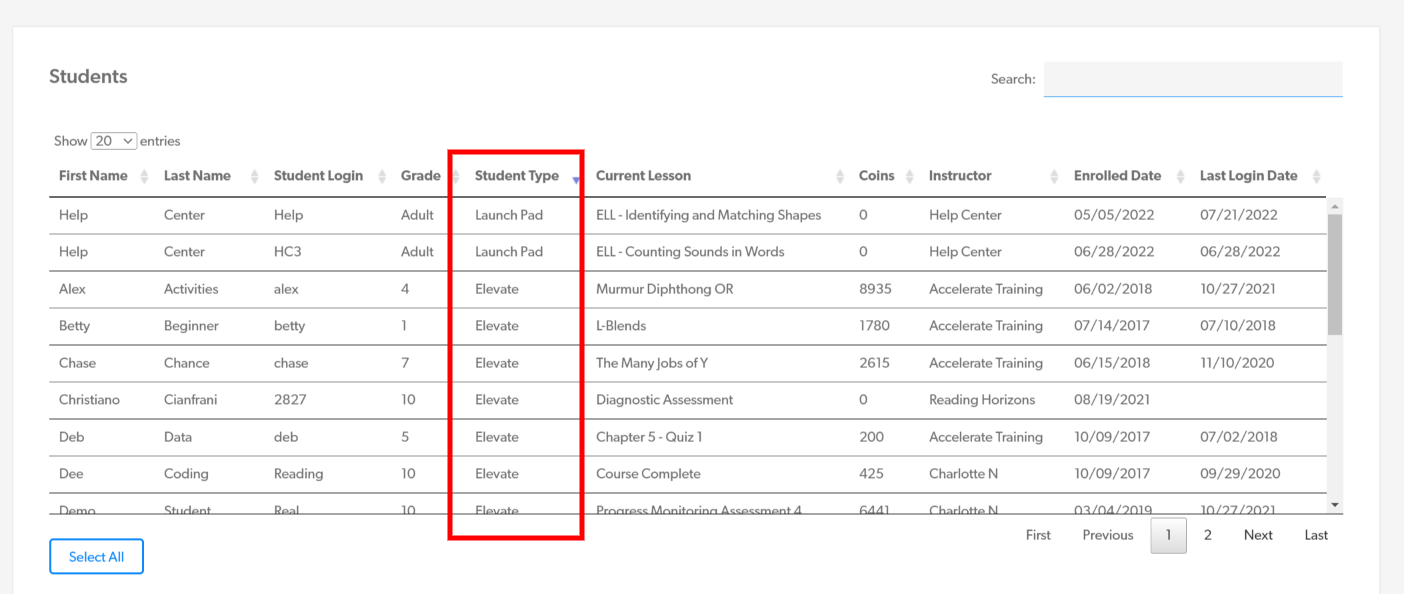This screenshot has height=594, width=1404.
Task: Sort by Last Login Date arrows
Action: tap(1316, 176)
